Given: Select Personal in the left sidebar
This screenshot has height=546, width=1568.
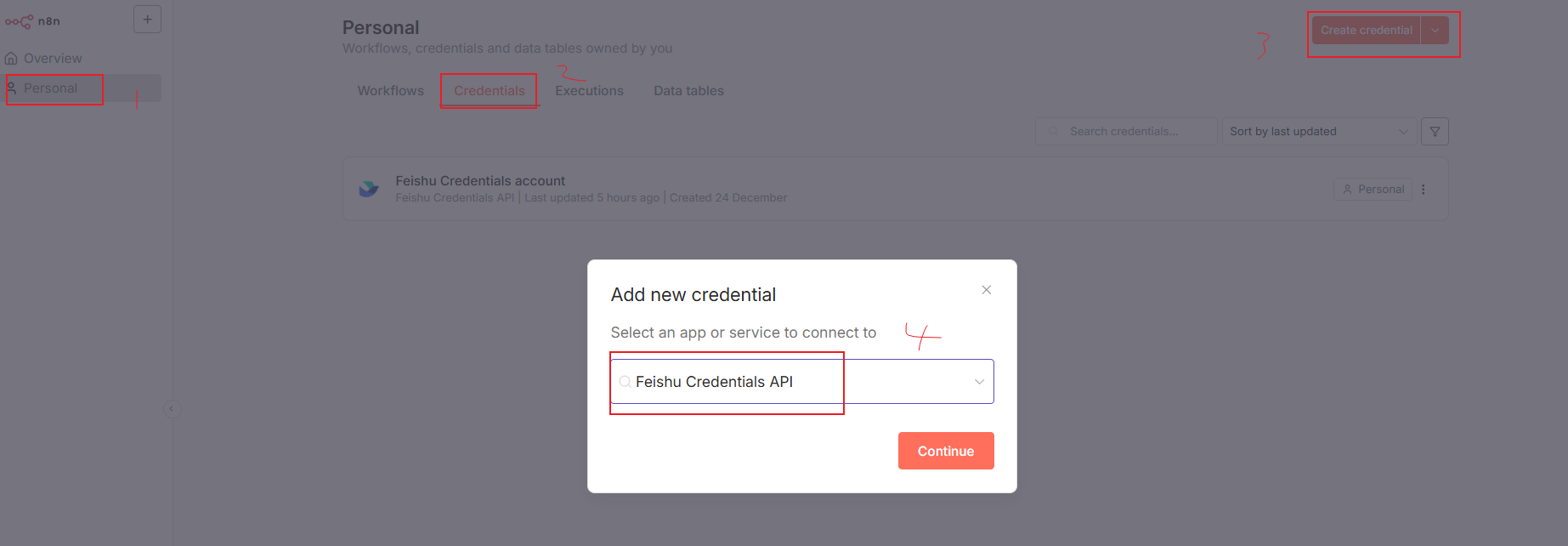Looking at the screenshot, I should (x=51, y=88).
